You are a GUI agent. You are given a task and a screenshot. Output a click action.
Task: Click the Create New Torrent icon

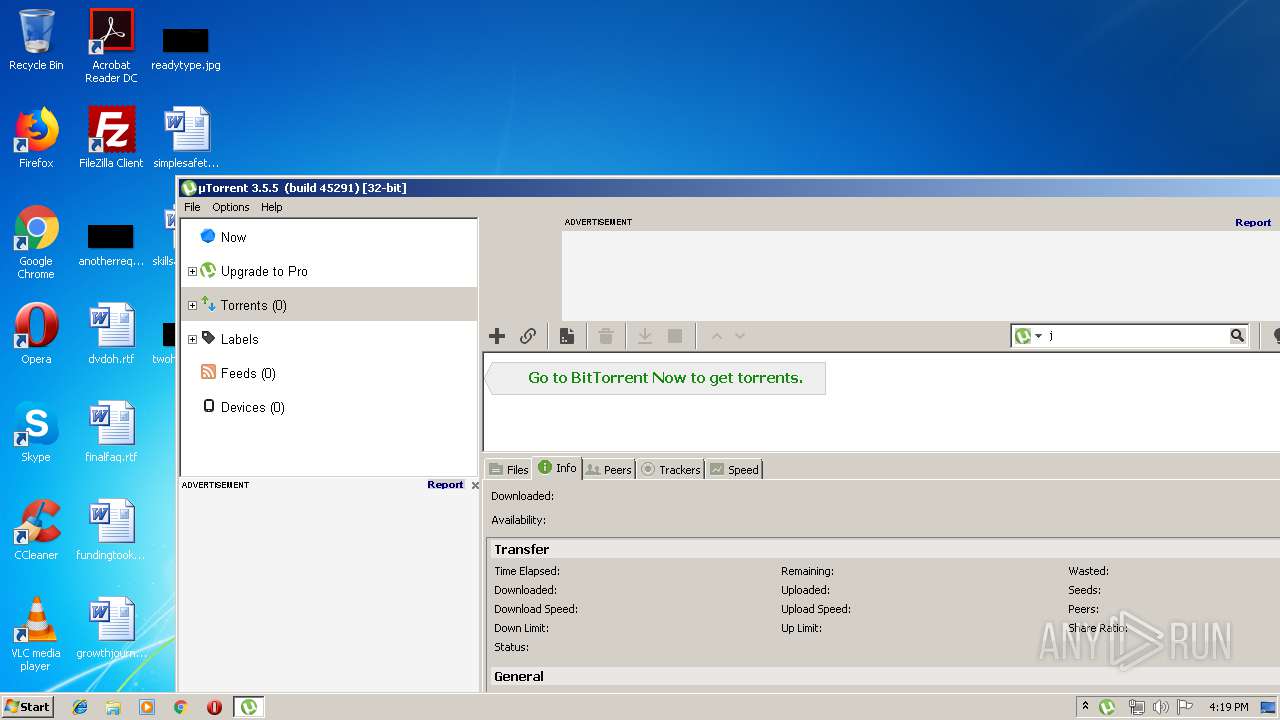567,336
